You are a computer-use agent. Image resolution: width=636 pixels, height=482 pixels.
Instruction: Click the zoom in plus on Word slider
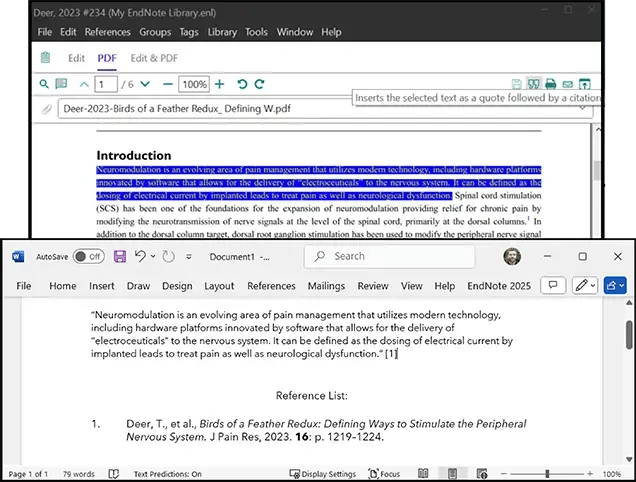(590, 473)
